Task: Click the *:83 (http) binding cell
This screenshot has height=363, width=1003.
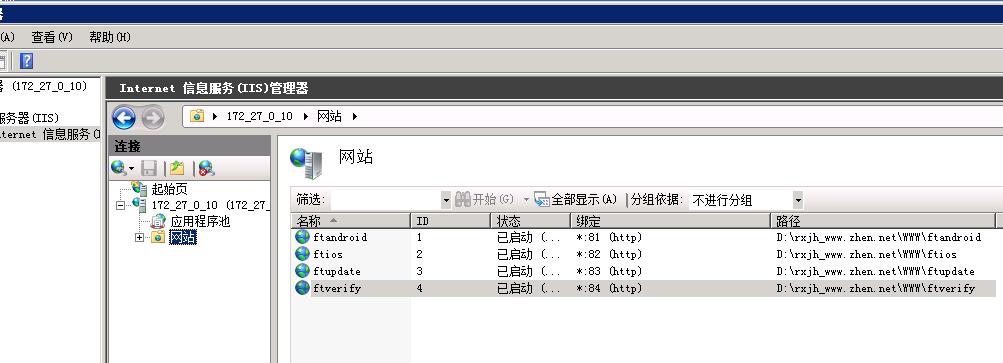Action: pos(609,271)
